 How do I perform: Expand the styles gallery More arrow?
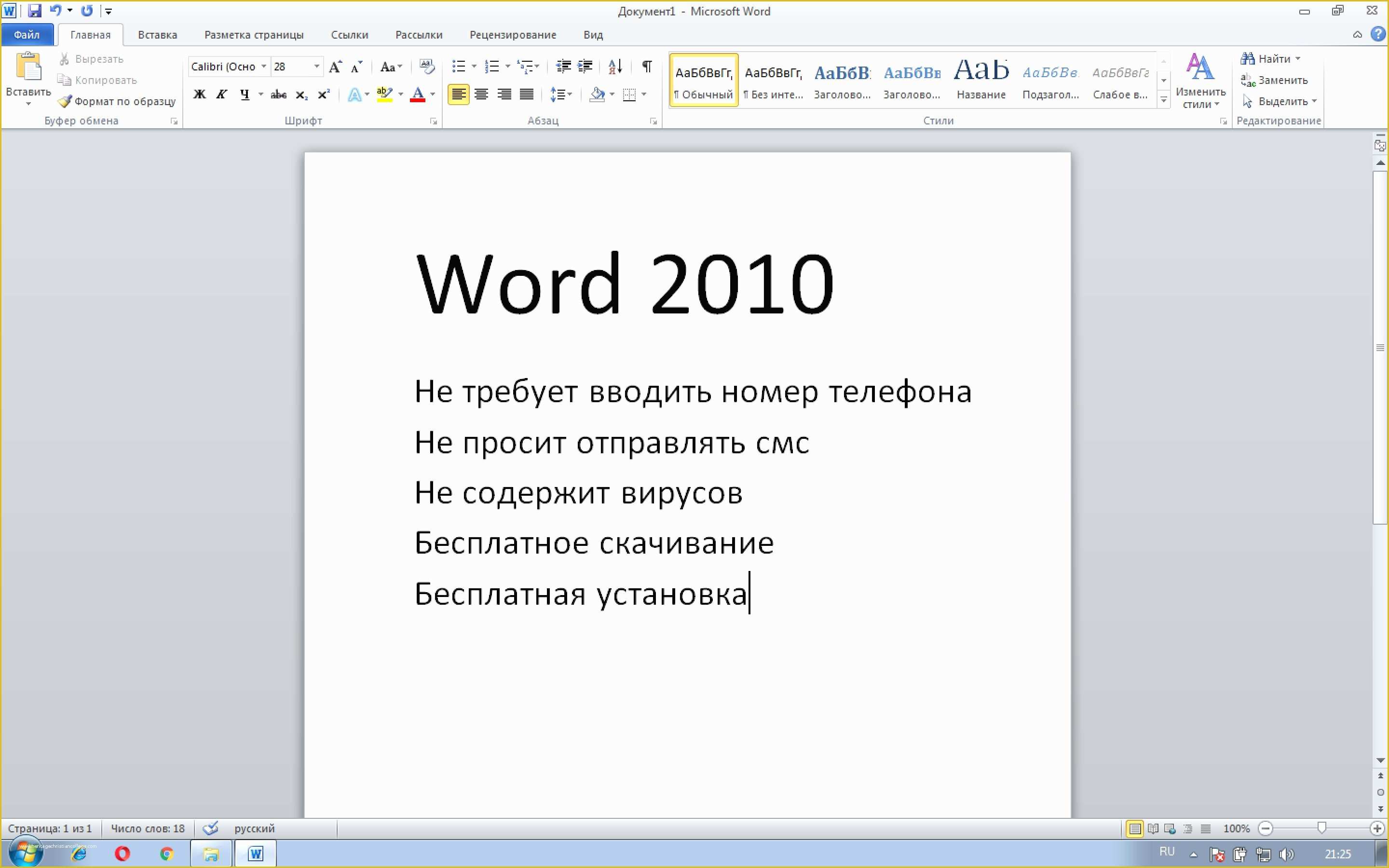click(1163, 100)
